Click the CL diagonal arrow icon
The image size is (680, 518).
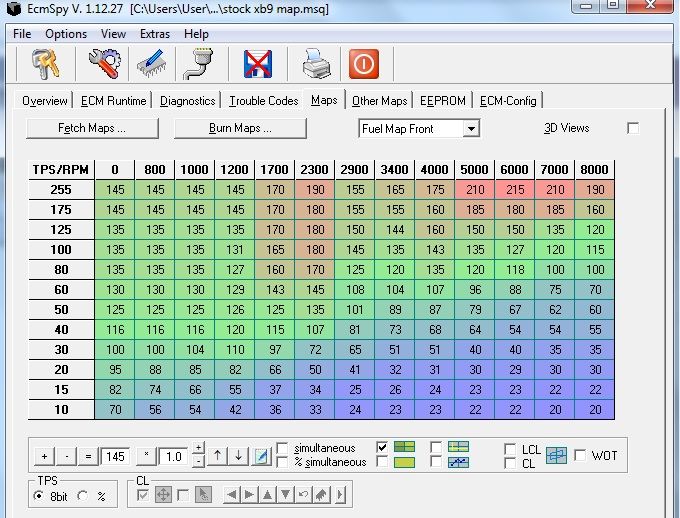click(321, 495)
